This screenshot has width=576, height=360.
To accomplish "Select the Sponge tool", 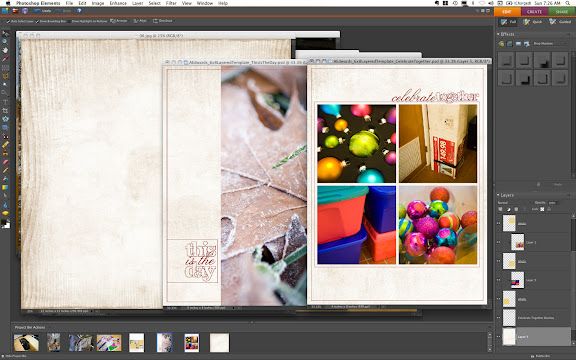I will pos(5,213).
